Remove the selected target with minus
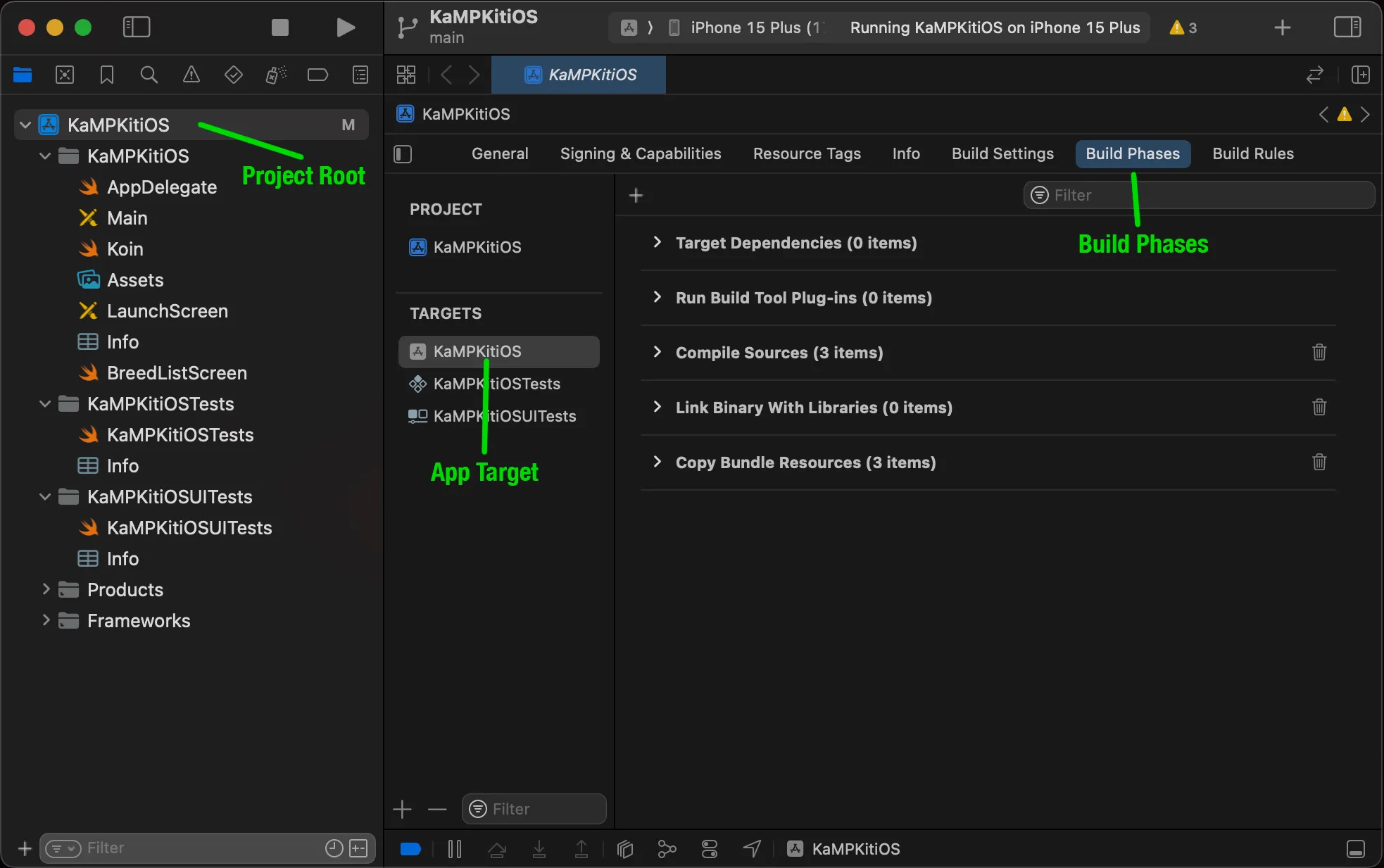1384x868 pixels. coord(437,810)
